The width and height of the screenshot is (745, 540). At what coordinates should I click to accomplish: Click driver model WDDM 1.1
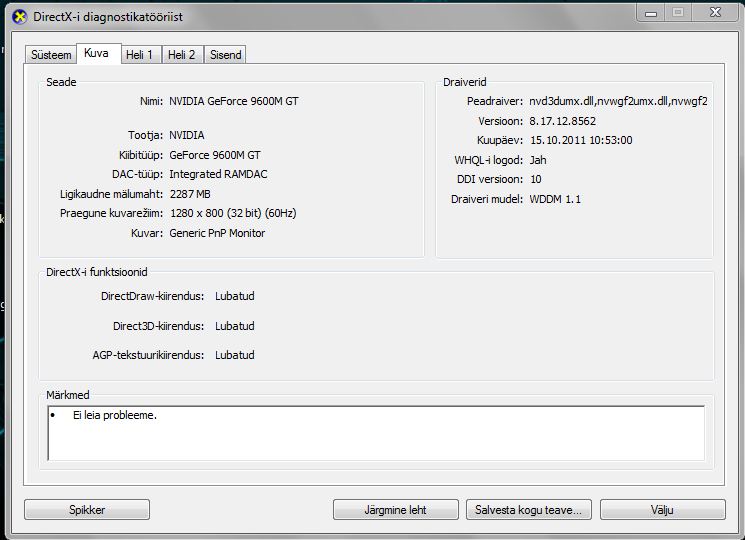click(555, 199)
